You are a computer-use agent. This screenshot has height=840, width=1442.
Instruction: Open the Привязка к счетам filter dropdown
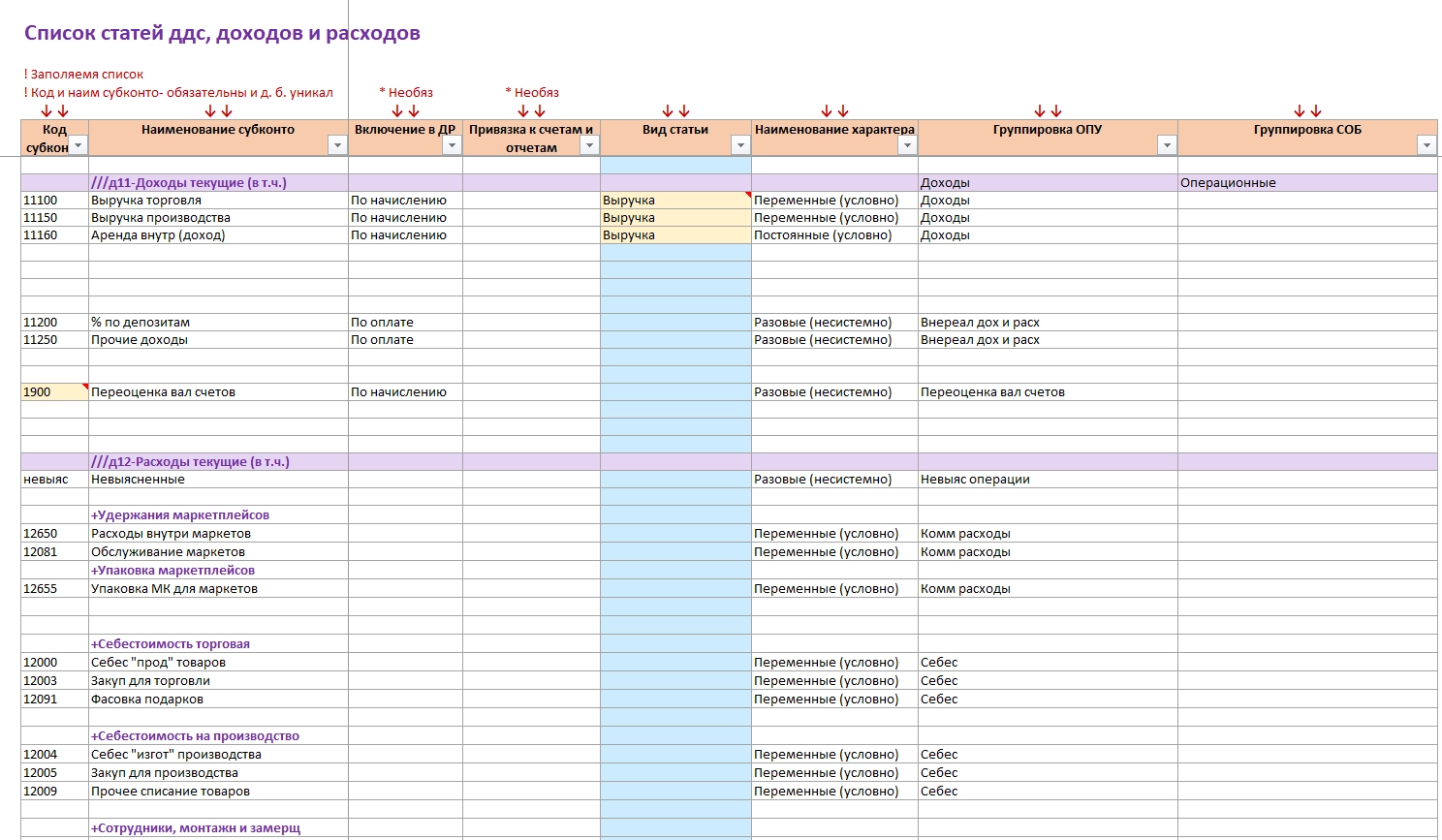589,145
